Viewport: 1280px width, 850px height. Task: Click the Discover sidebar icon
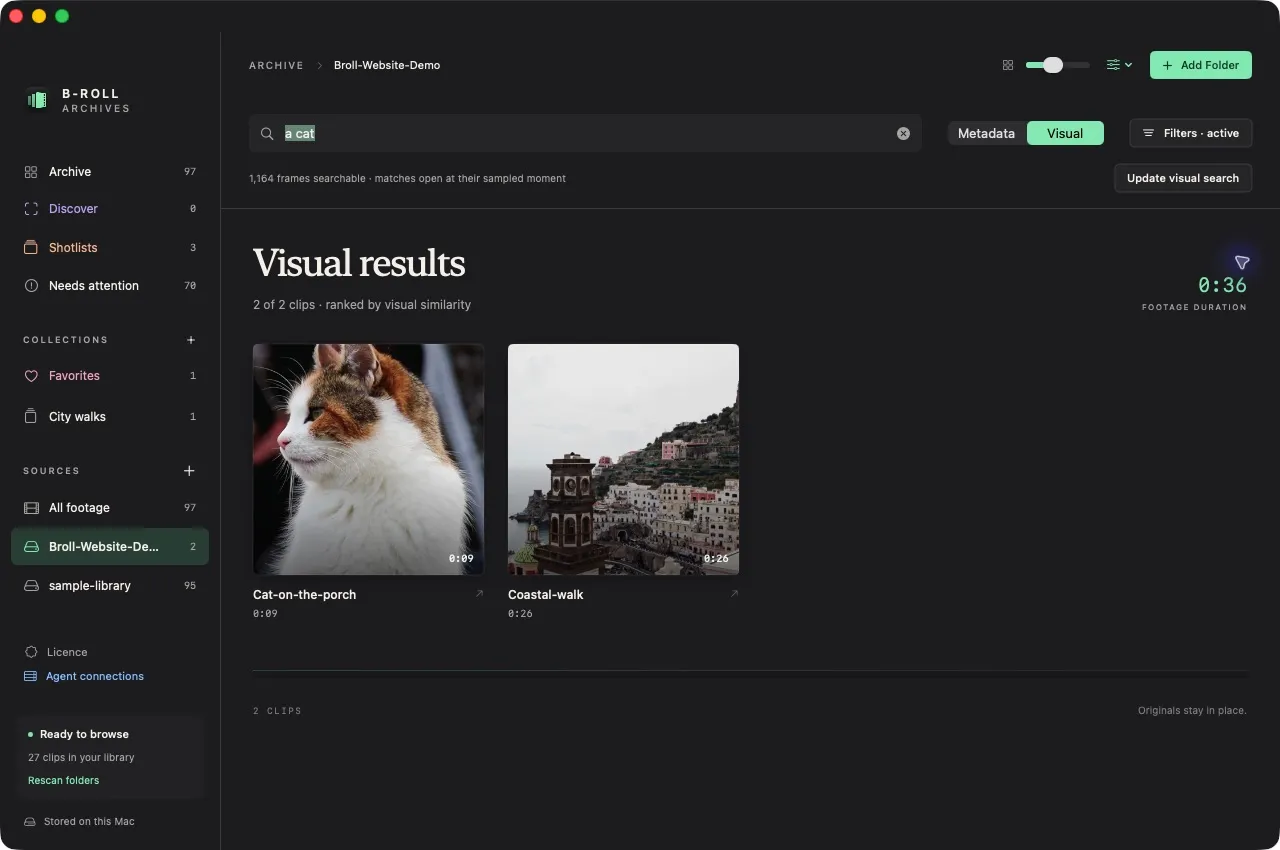31,209
